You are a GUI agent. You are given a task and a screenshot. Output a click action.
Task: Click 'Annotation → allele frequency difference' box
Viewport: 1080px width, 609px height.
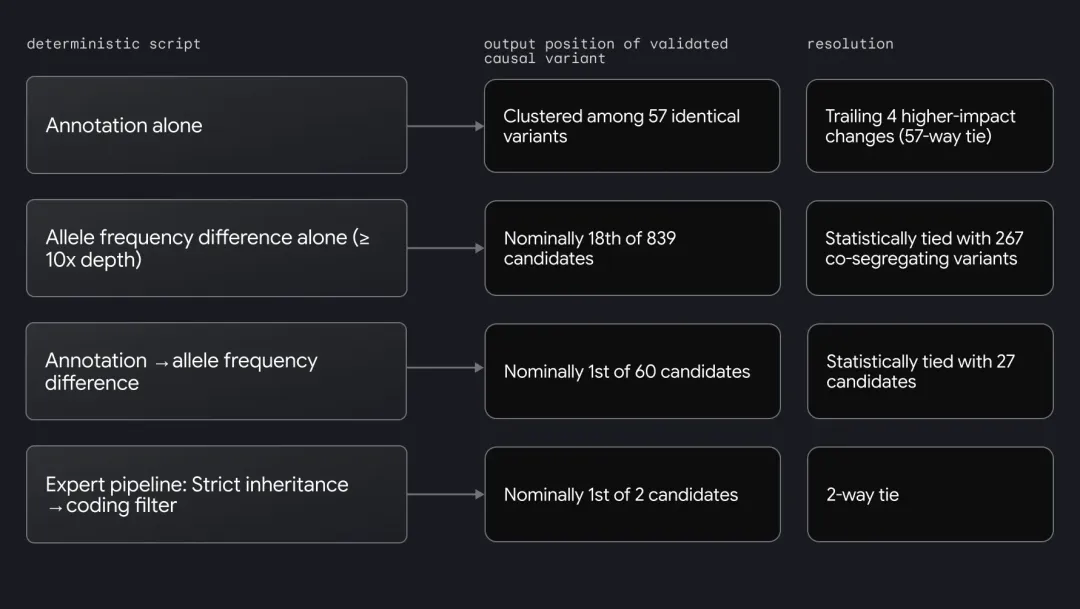pos(216,371)
